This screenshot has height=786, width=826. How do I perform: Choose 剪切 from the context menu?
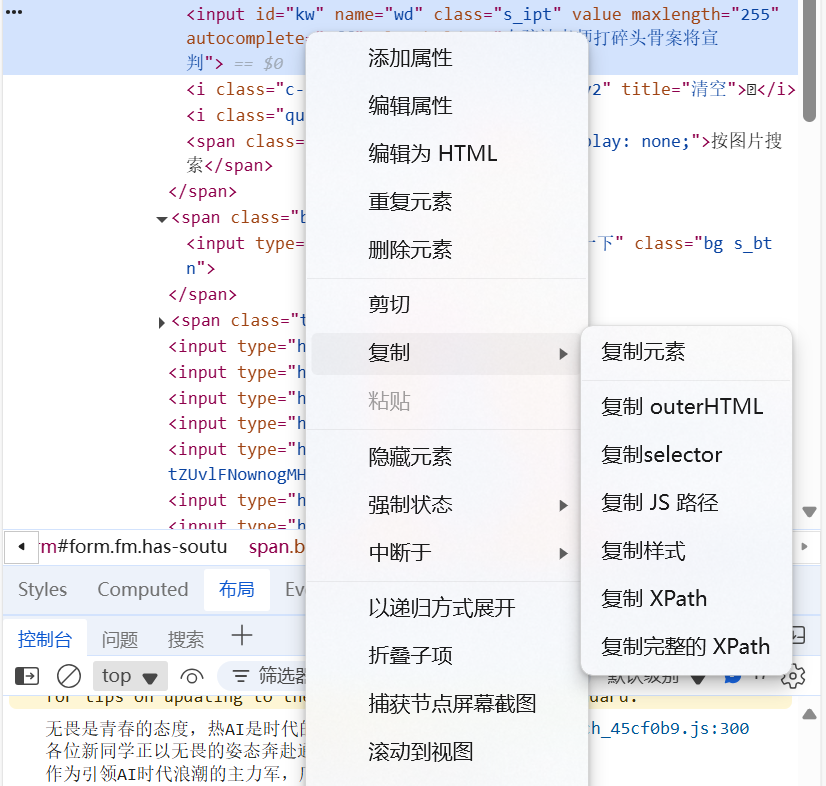click(x=446, y=304)
